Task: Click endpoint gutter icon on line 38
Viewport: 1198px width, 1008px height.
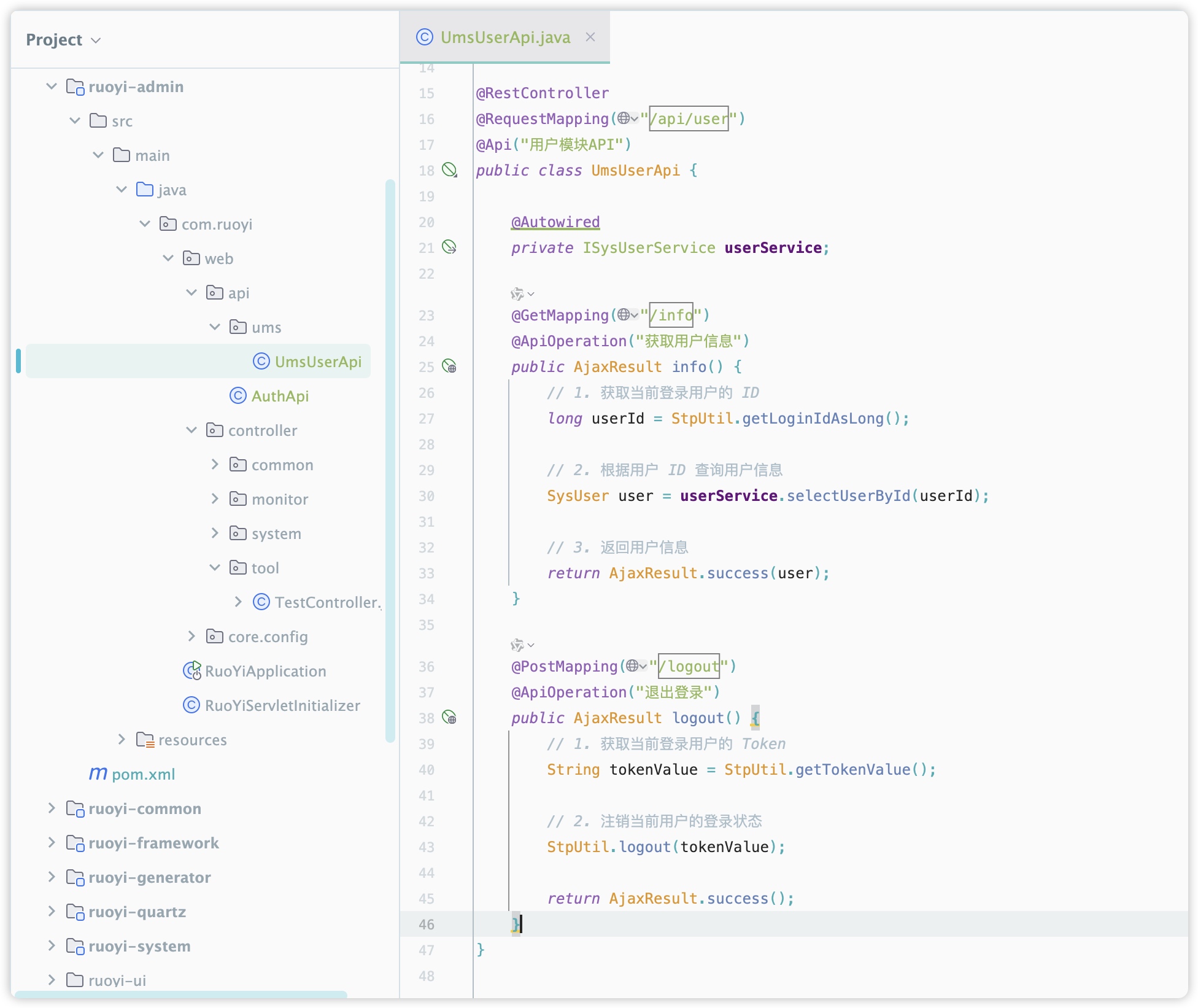Action: [449, 718]
